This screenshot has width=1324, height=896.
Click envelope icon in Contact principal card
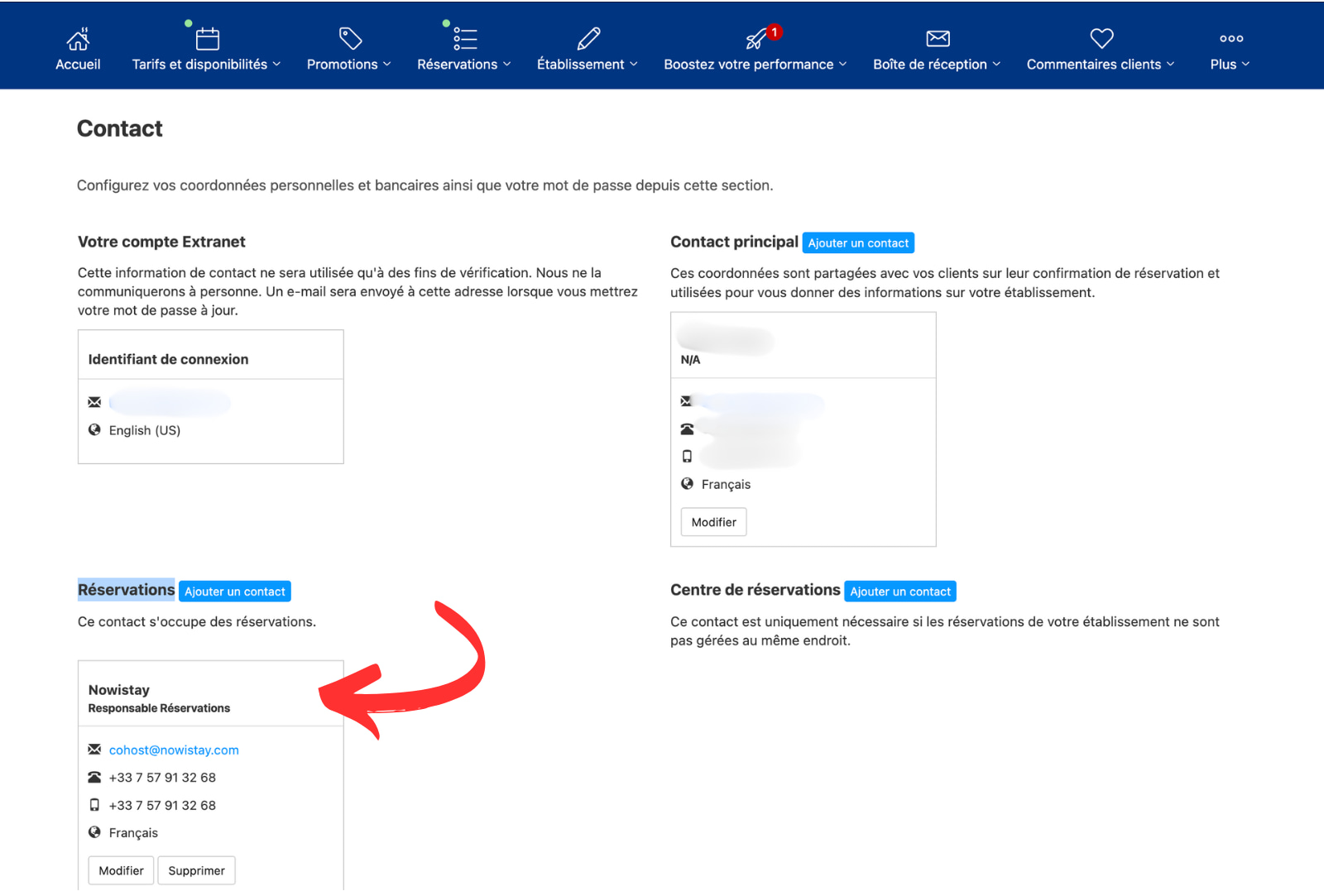tap(686, 401)
